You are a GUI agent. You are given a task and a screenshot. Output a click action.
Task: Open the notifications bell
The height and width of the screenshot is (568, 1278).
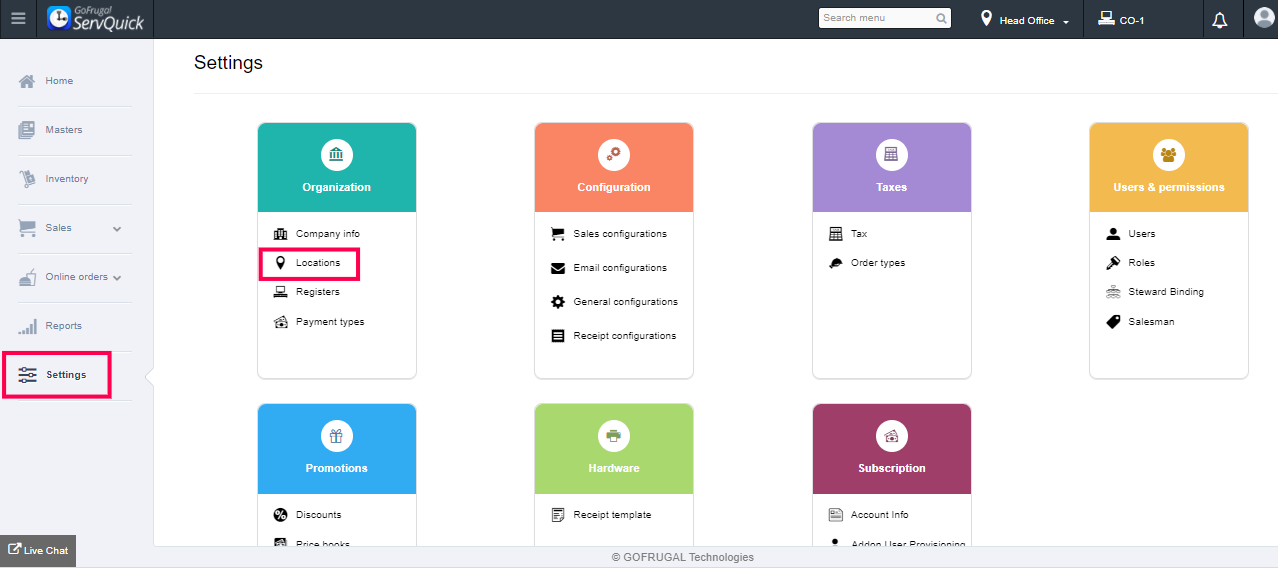[1220, 20]
